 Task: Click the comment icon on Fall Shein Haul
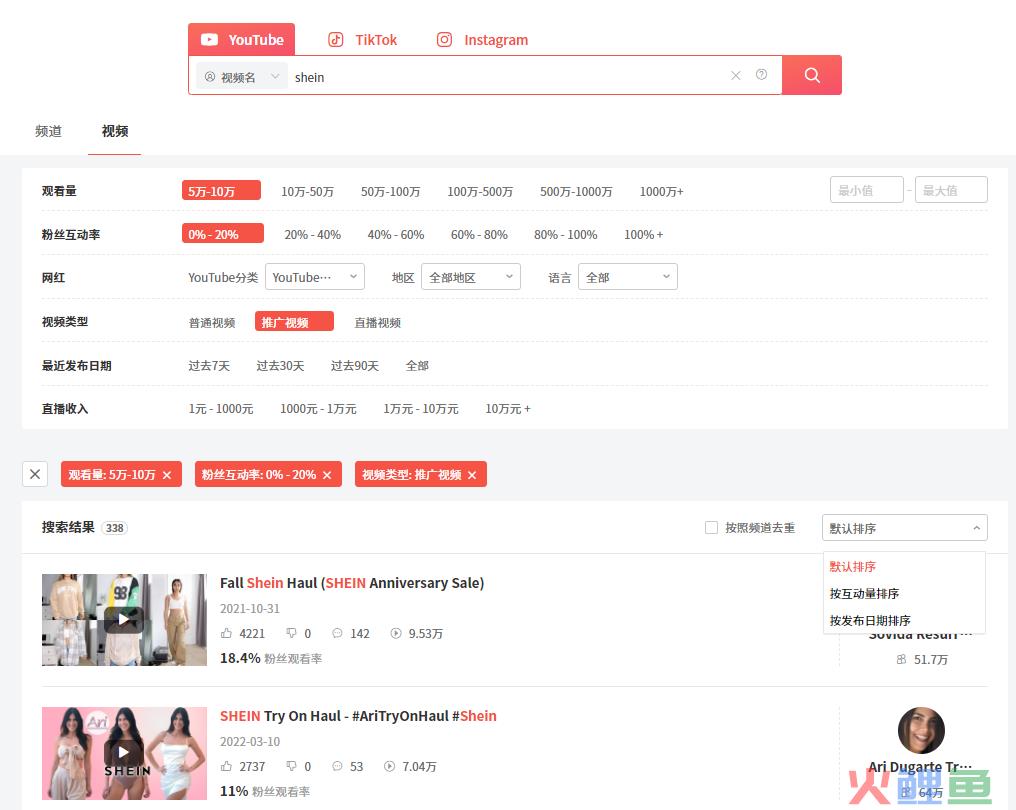point(337,633)
